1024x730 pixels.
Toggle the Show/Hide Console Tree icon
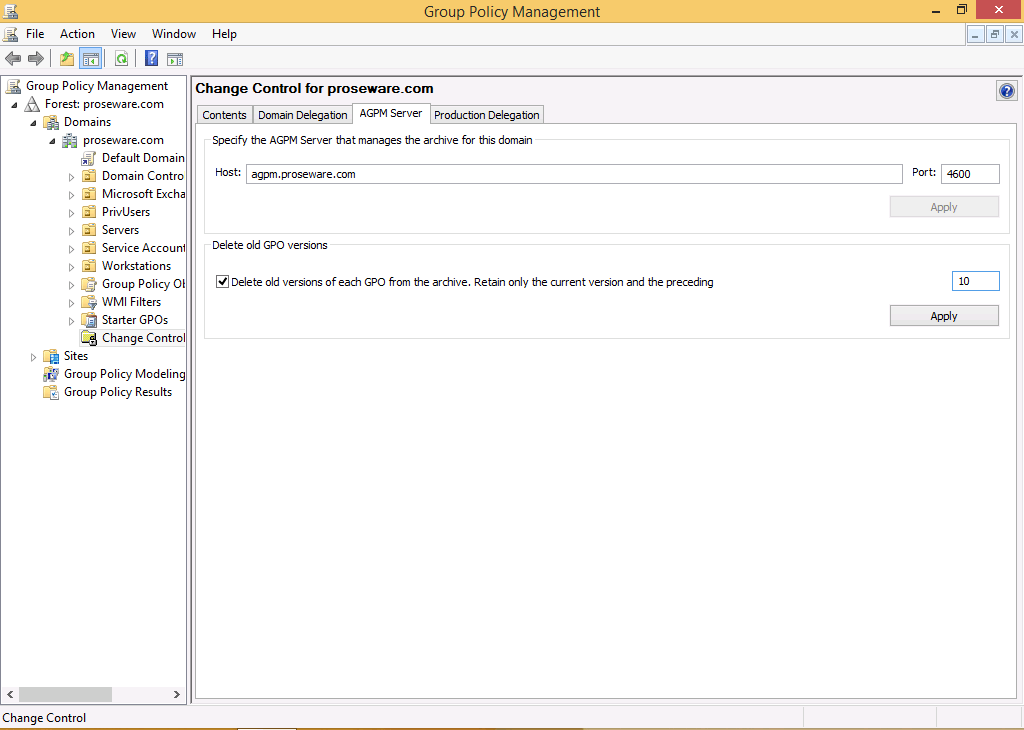(x=90, y=59)
